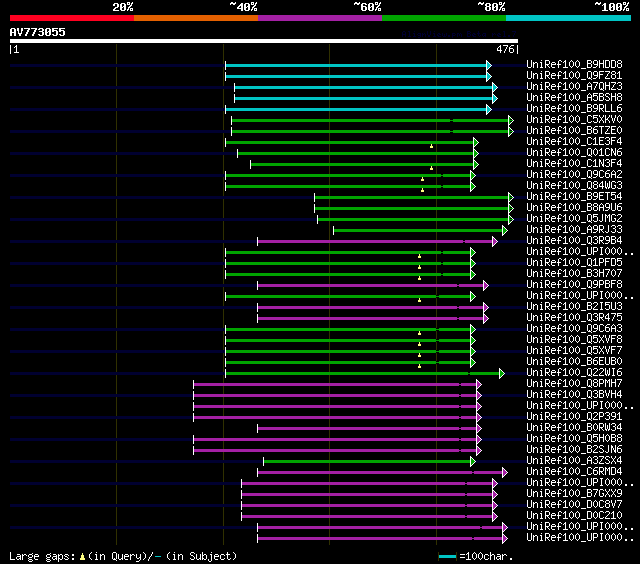Open the UniRef100_B9RLL6 hit label
The height and width of the screenshot is (564, 640).
click(574, 109)
